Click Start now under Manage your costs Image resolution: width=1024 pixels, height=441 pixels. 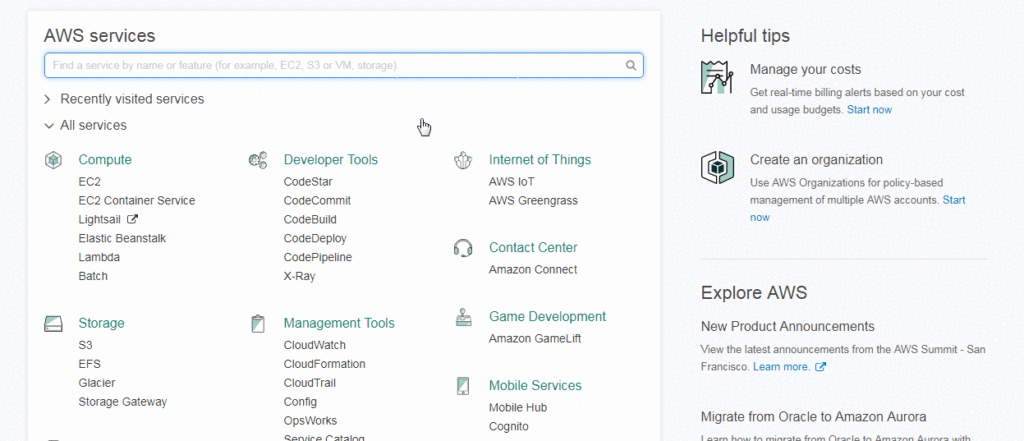tap(869, 110)
